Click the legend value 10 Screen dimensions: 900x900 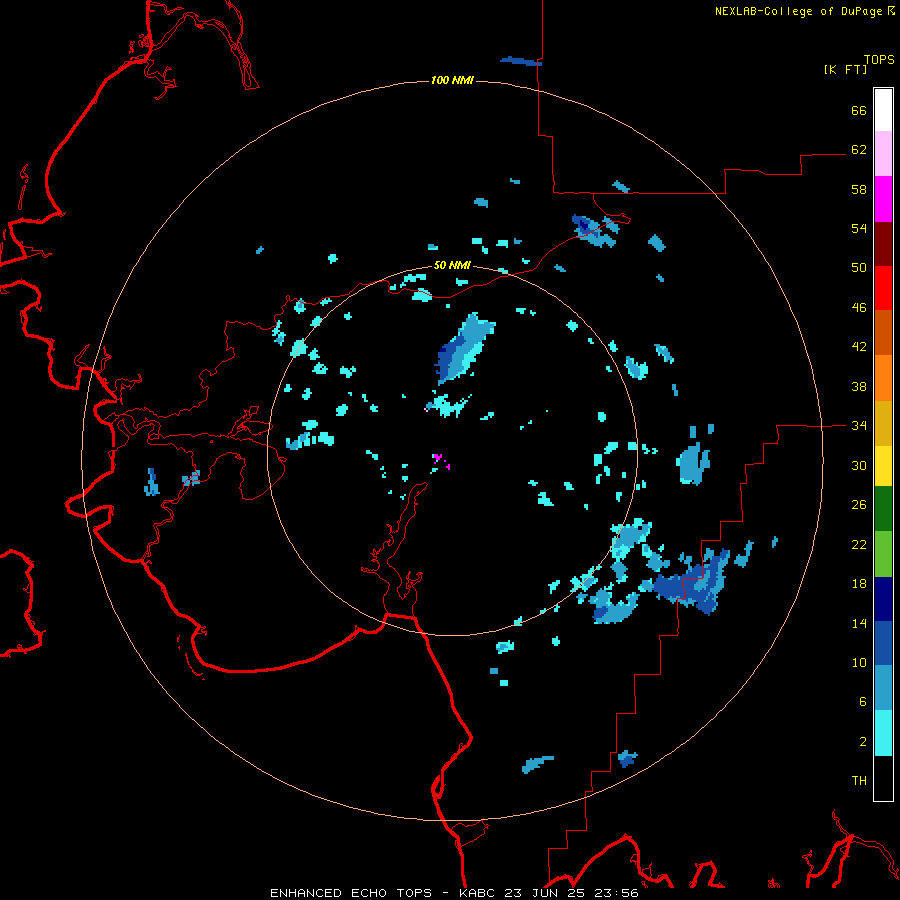859,663
